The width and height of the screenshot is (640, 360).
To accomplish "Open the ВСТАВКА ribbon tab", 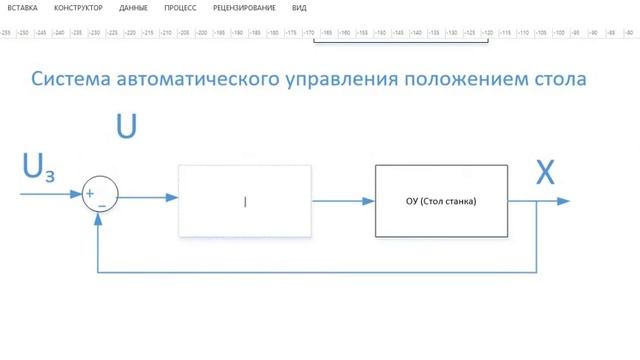I will [22, 8].
